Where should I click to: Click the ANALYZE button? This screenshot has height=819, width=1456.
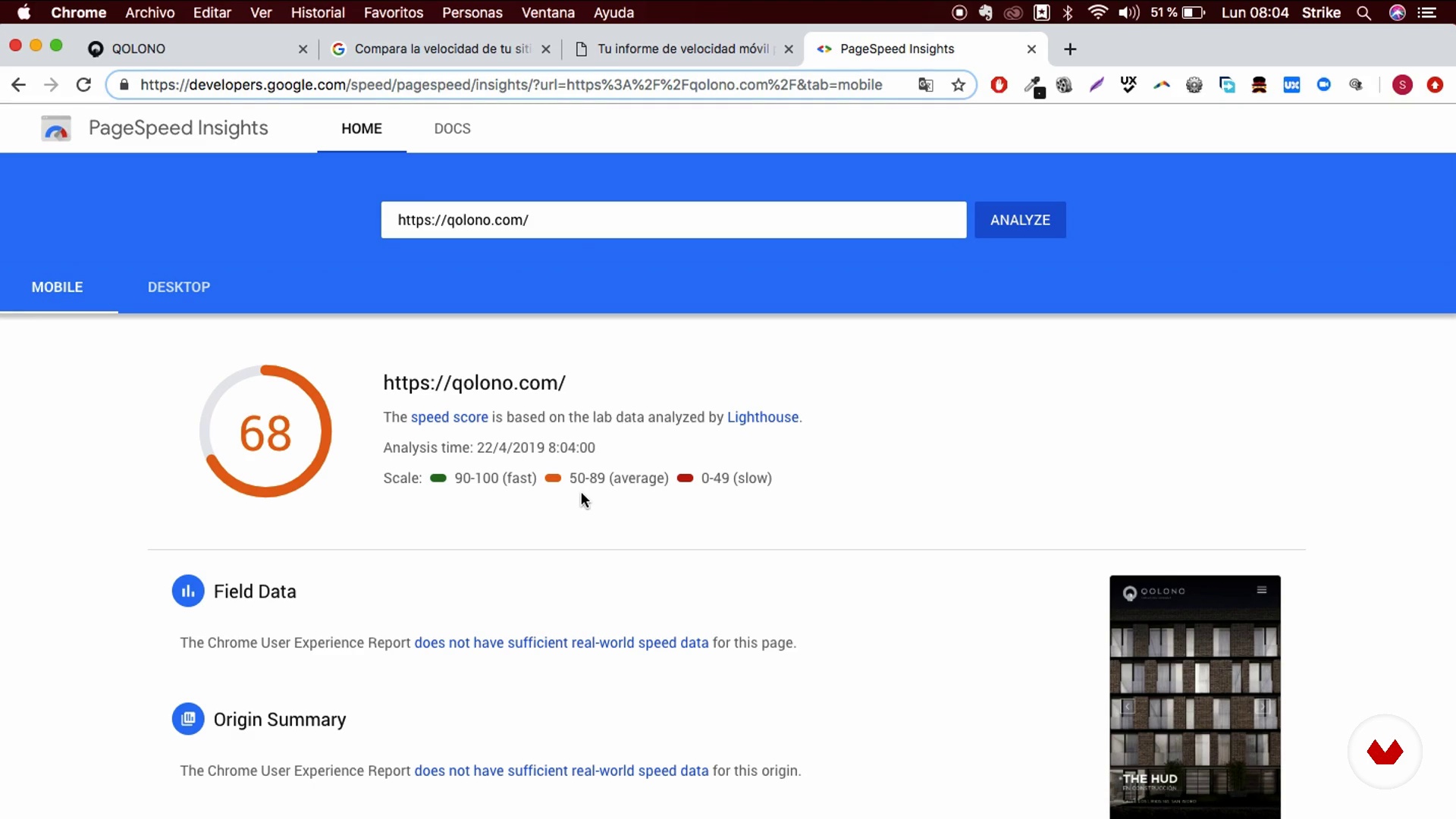tap(1020, 220)
